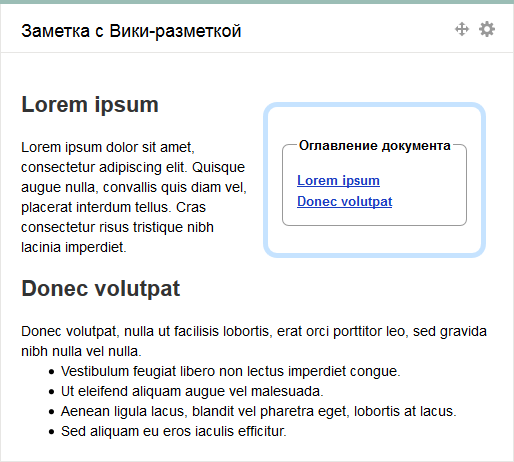Click the widget title Заметка с Вики-разметкой
514x462 pixels.
coord(131,31)
